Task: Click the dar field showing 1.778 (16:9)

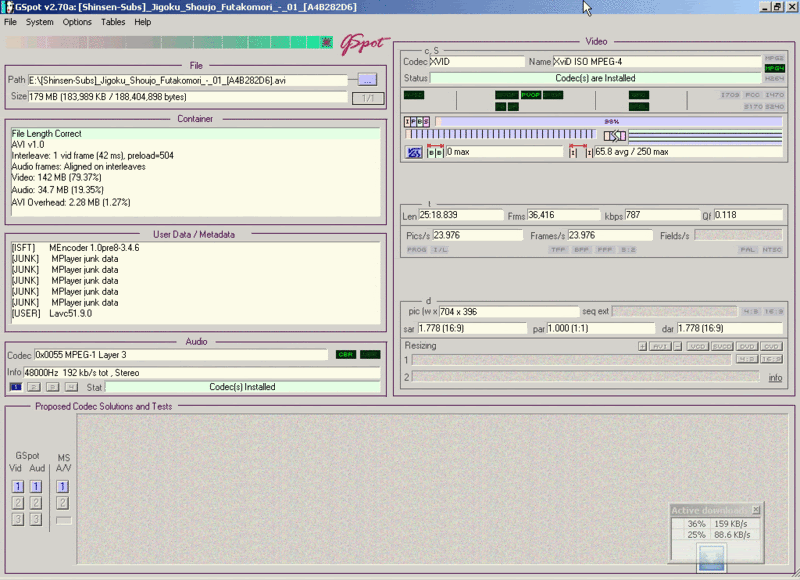Action: [729, 329]
